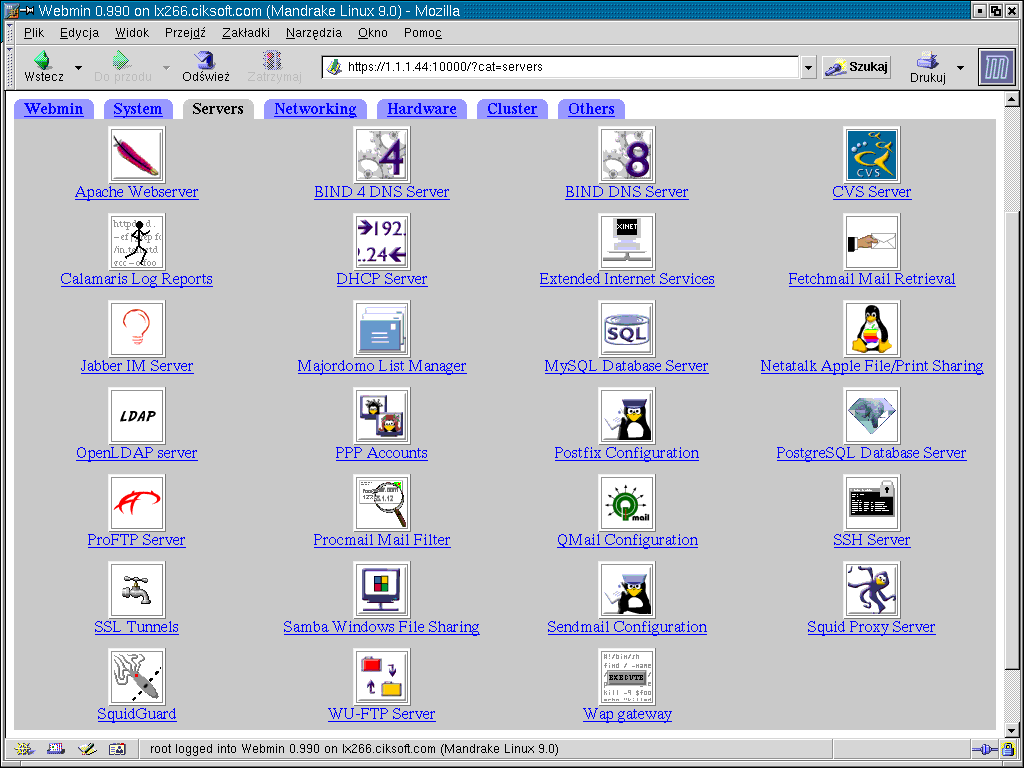Select the PPP Accounts icon
This screenshot has width=1024, height=768.
pos(381,415)
